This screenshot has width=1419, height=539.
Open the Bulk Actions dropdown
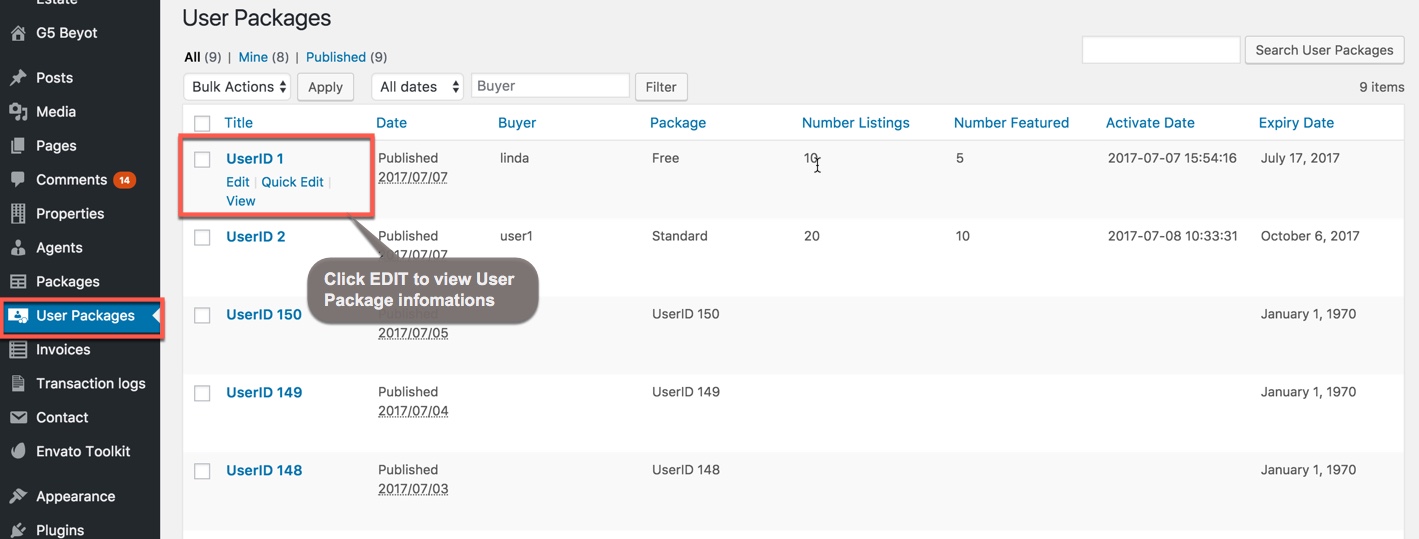coord(237,87)
